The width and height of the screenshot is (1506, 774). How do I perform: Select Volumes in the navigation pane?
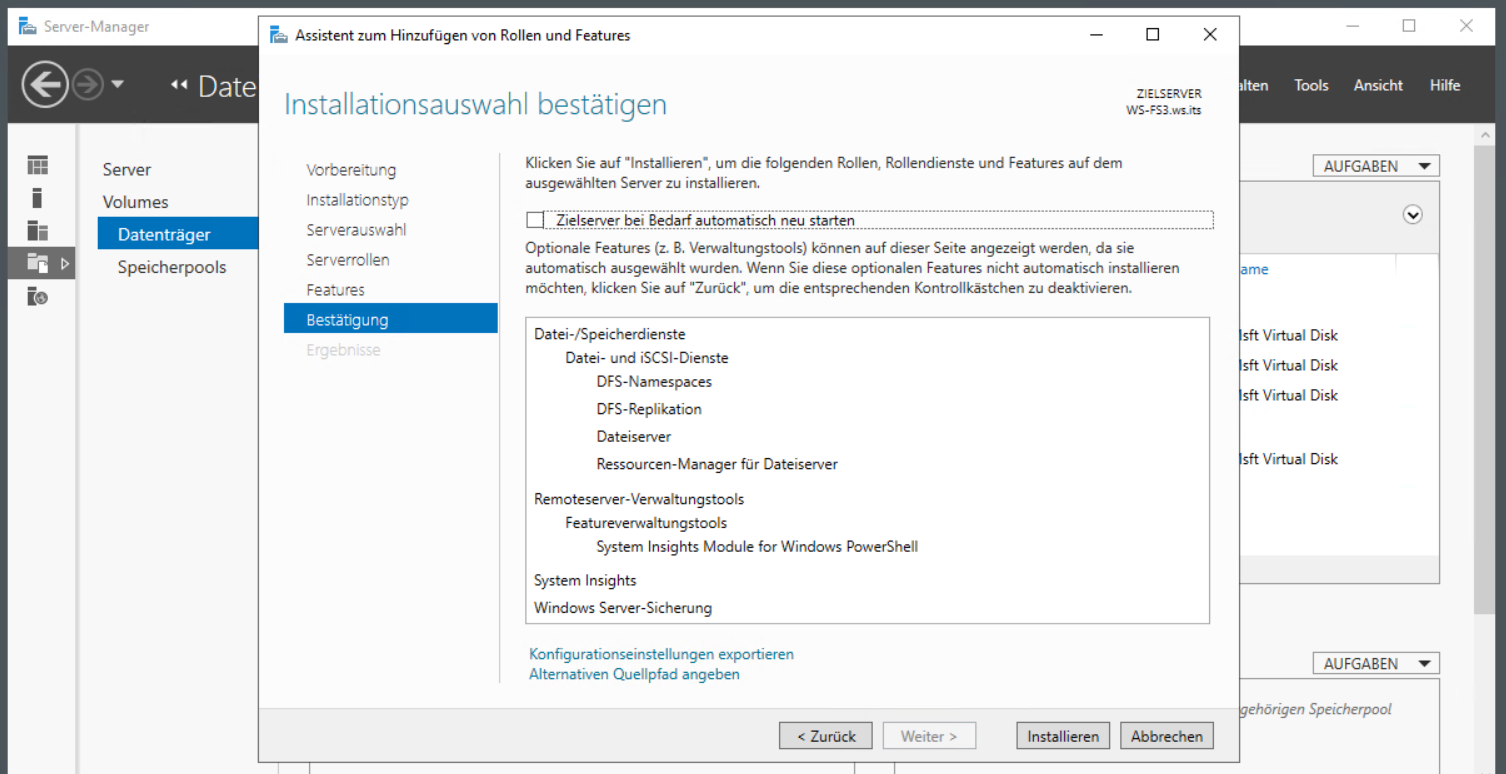point(135,202)
